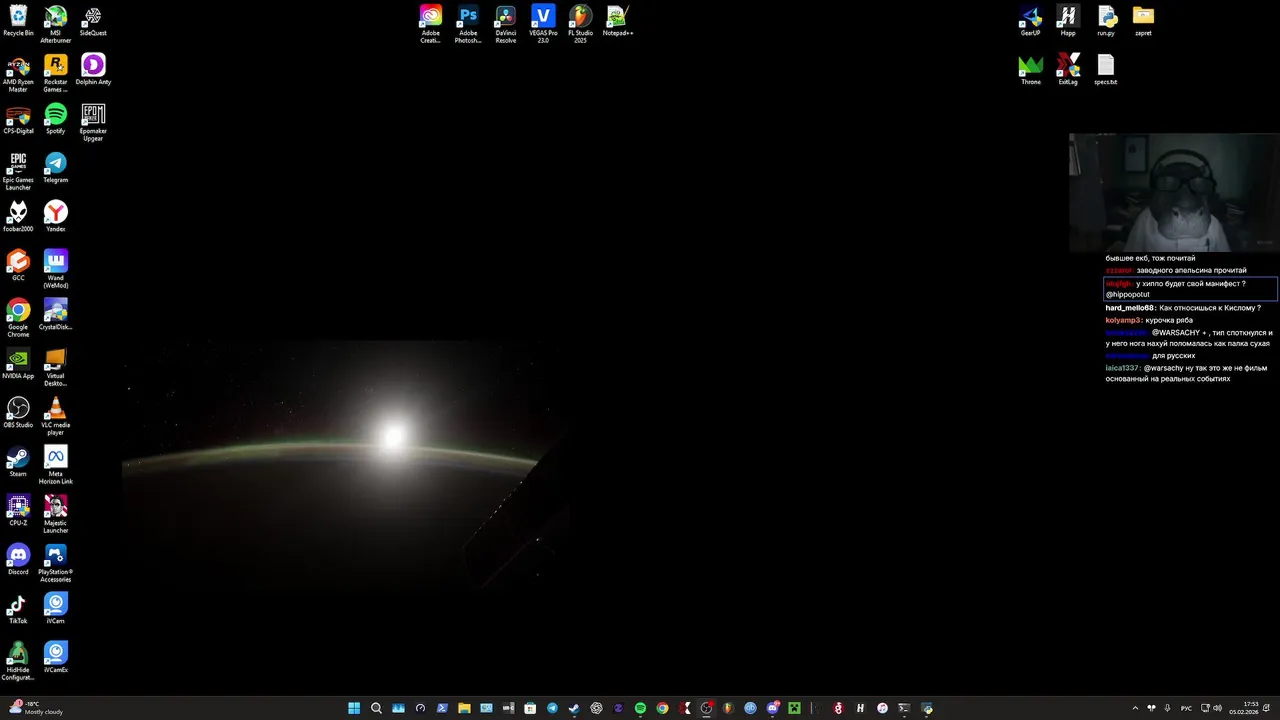The height and width of the screenshot is (720, 1280).
Task: Select the Epomaker Upgear icon
Action: pos(93,123)
